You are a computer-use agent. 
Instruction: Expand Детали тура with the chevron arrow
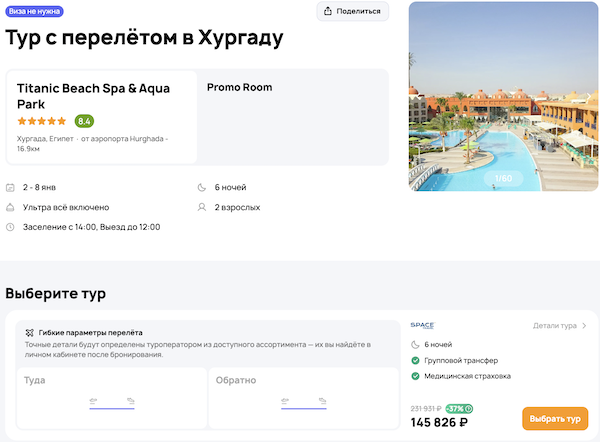(x=584, y=325)
